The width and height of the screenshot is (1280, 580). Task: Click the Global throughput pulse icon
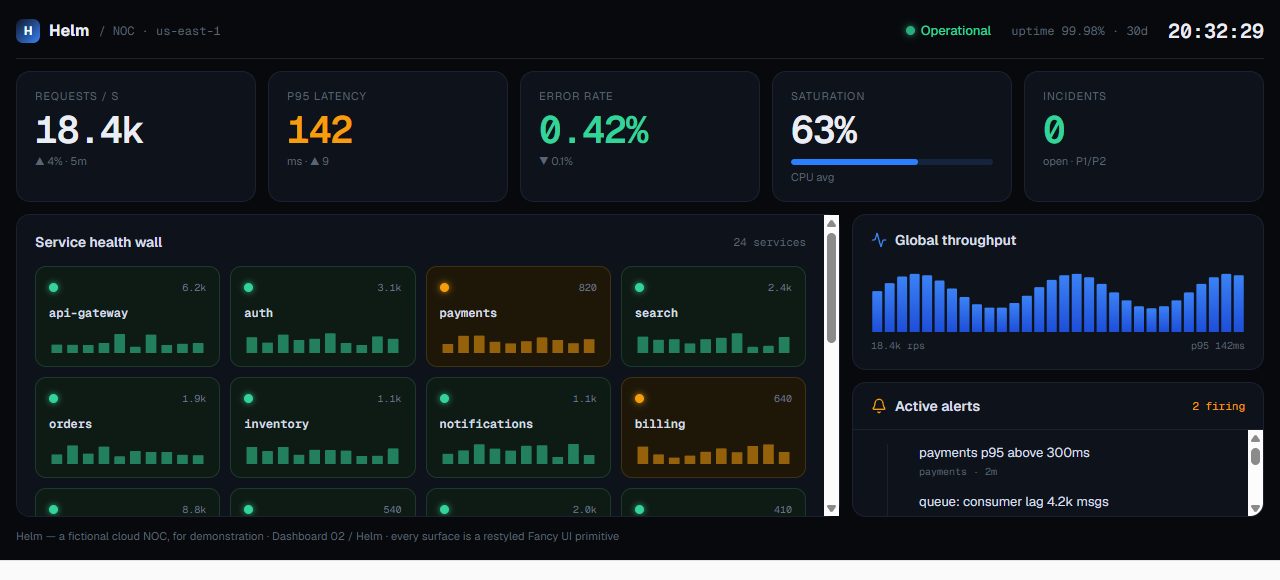(x=879, y=240)
